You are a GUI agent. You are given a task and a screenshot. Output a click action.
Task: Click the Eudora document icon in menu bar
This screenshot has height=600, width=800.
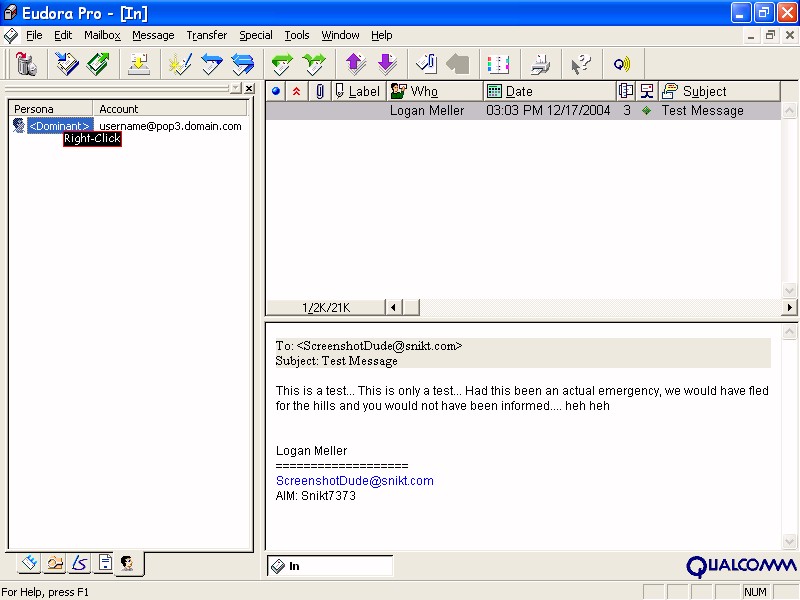click(x=11, y=35)
